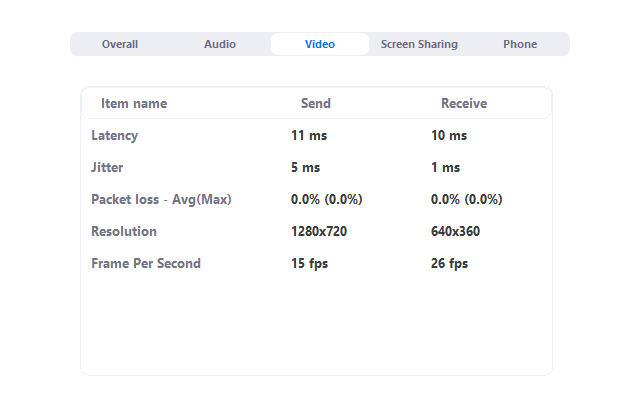Click the 640x360 receive resolution value

(x=455, y=231)
